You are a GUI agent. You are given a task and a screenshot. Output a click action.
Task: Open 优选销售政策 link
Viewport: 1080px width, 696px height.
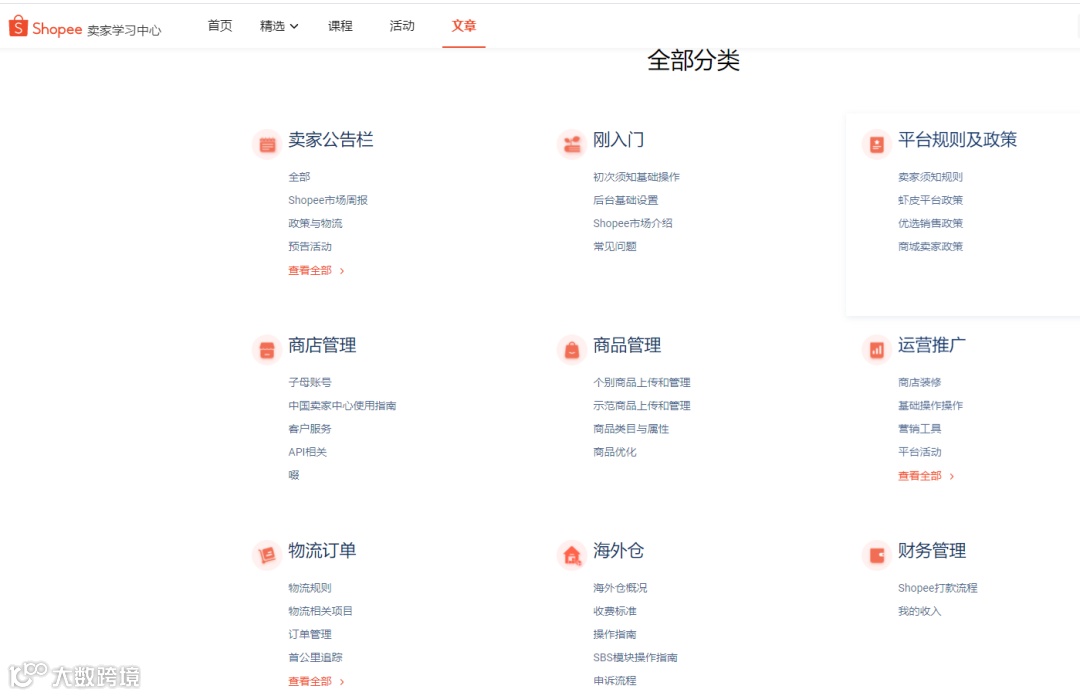pos(930,223)
